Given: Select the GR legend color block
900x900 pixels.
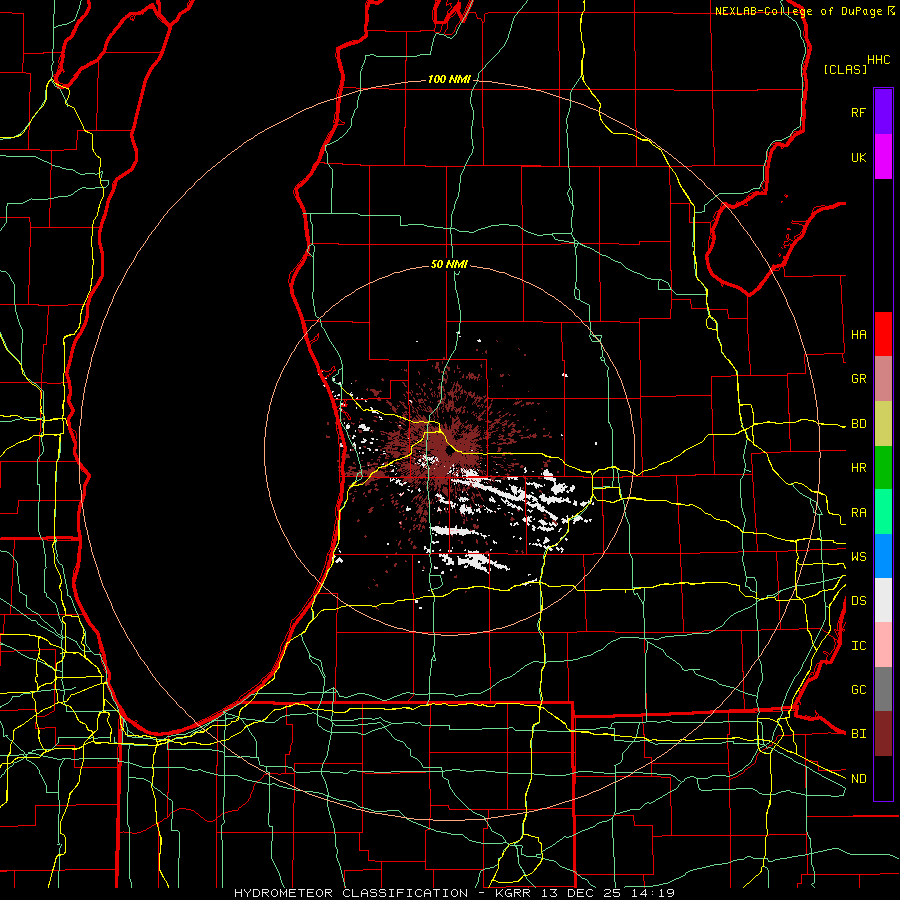Looking at the screenshot, I should pyautogui.click(x=883, y=379).
